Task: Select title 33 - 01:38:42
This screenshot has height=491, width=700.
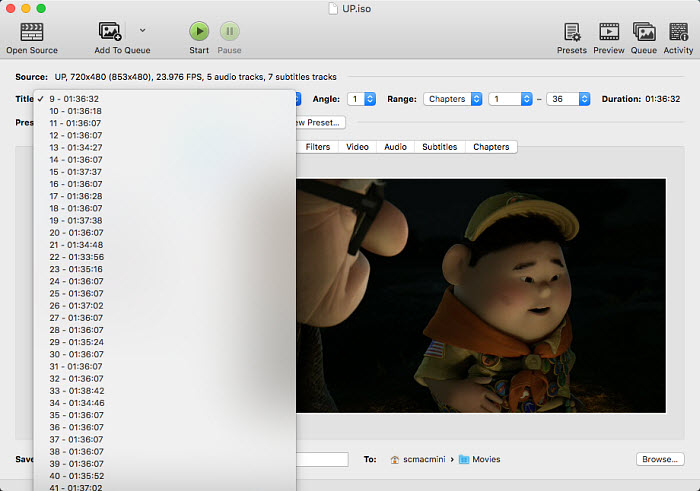Action: click(x=164, y=391)
